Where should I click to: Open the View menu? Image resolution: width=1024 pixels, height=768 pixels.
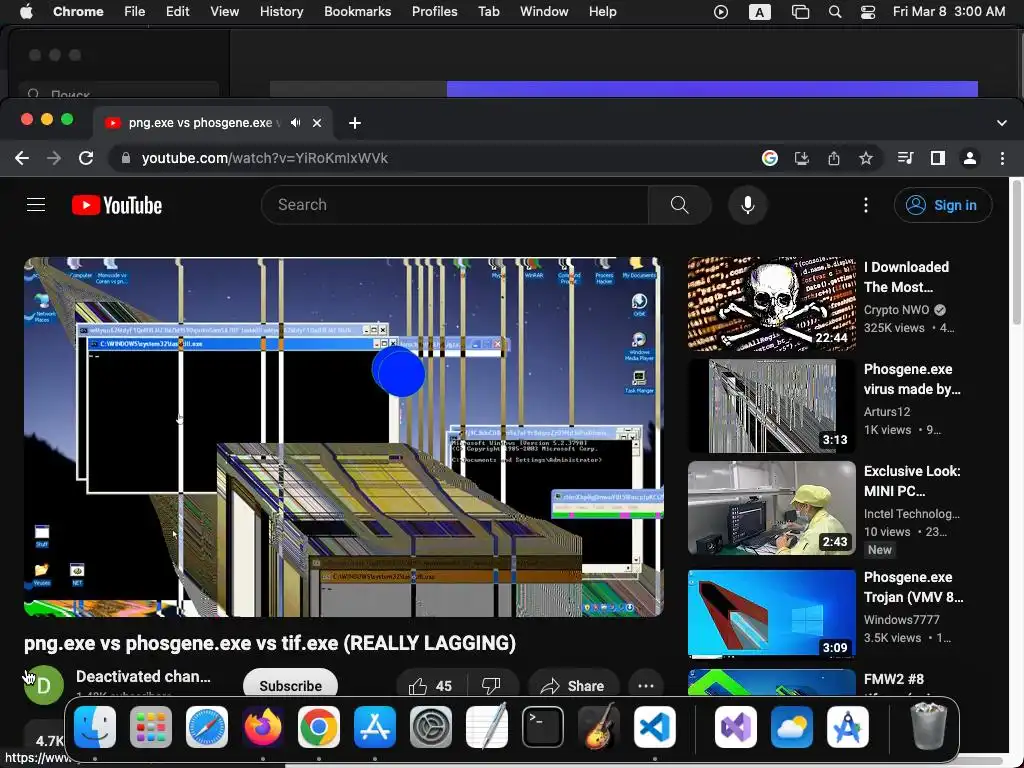[225, 11]
